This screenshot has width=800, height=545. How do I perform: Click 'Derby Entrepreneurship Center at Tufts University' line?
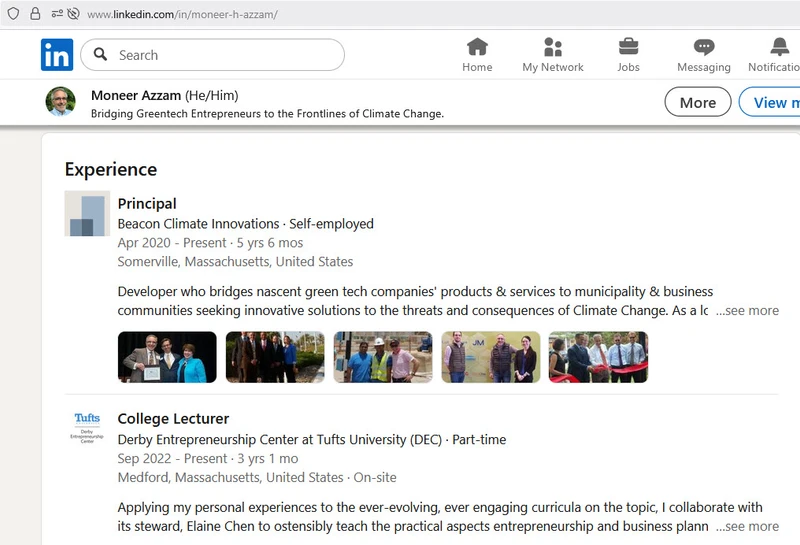tap(312, 439)
